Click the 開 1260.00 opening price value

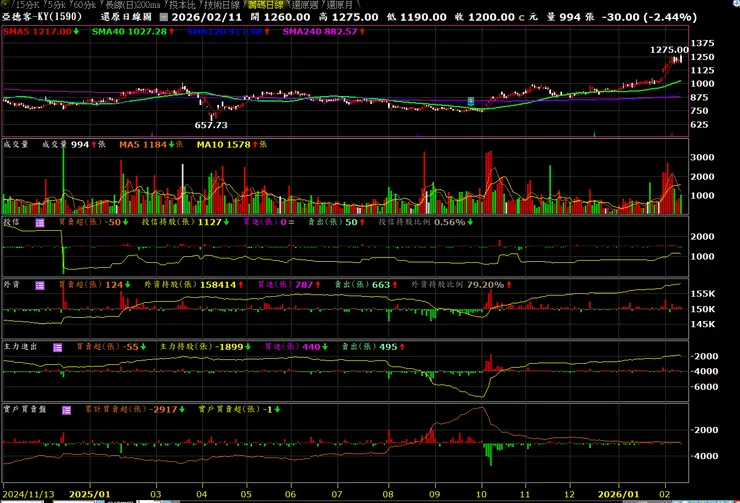coord(280,17)
